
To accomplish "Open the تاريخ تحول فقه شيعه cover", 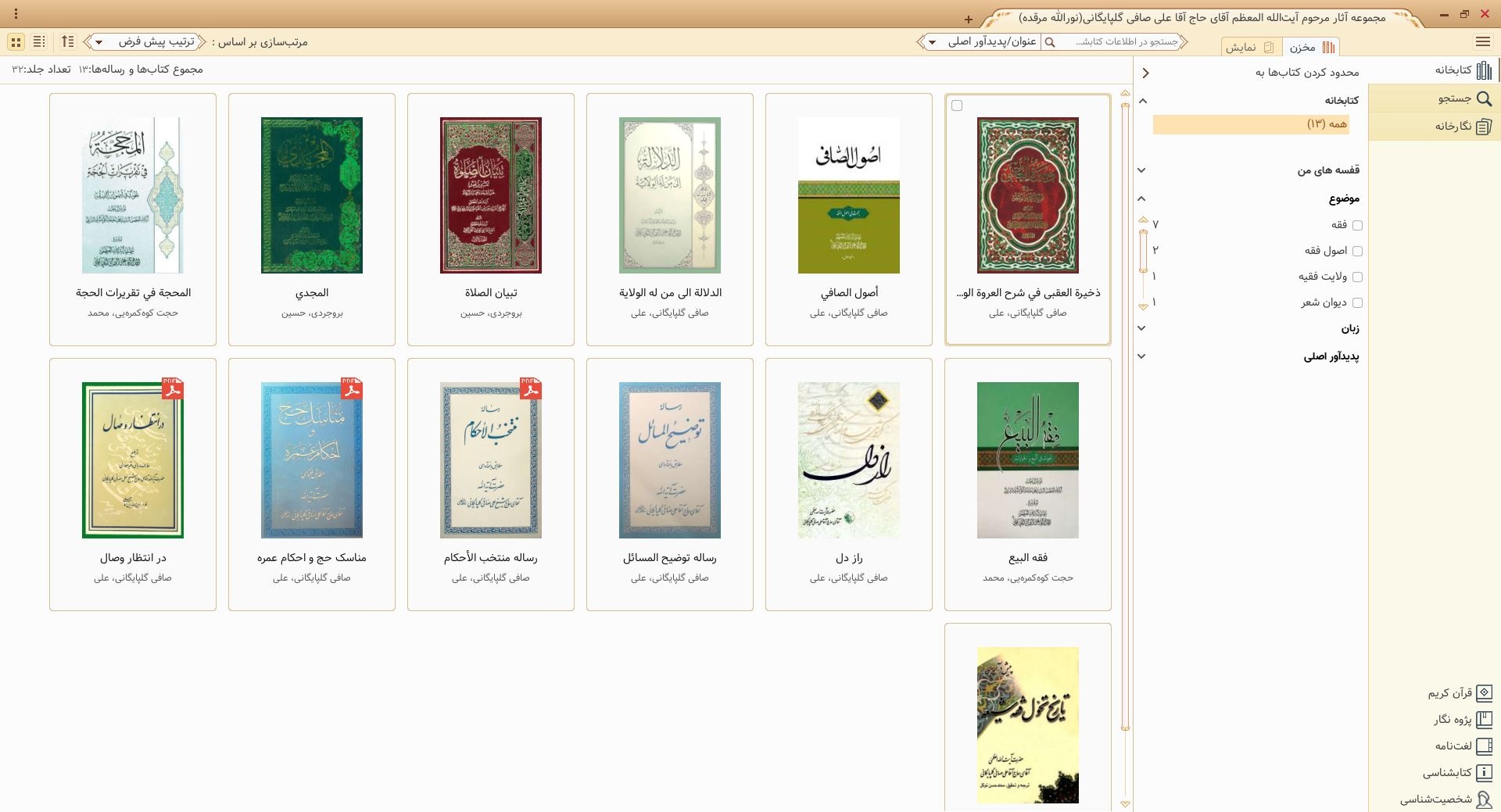I will (x=1028, y=724).
